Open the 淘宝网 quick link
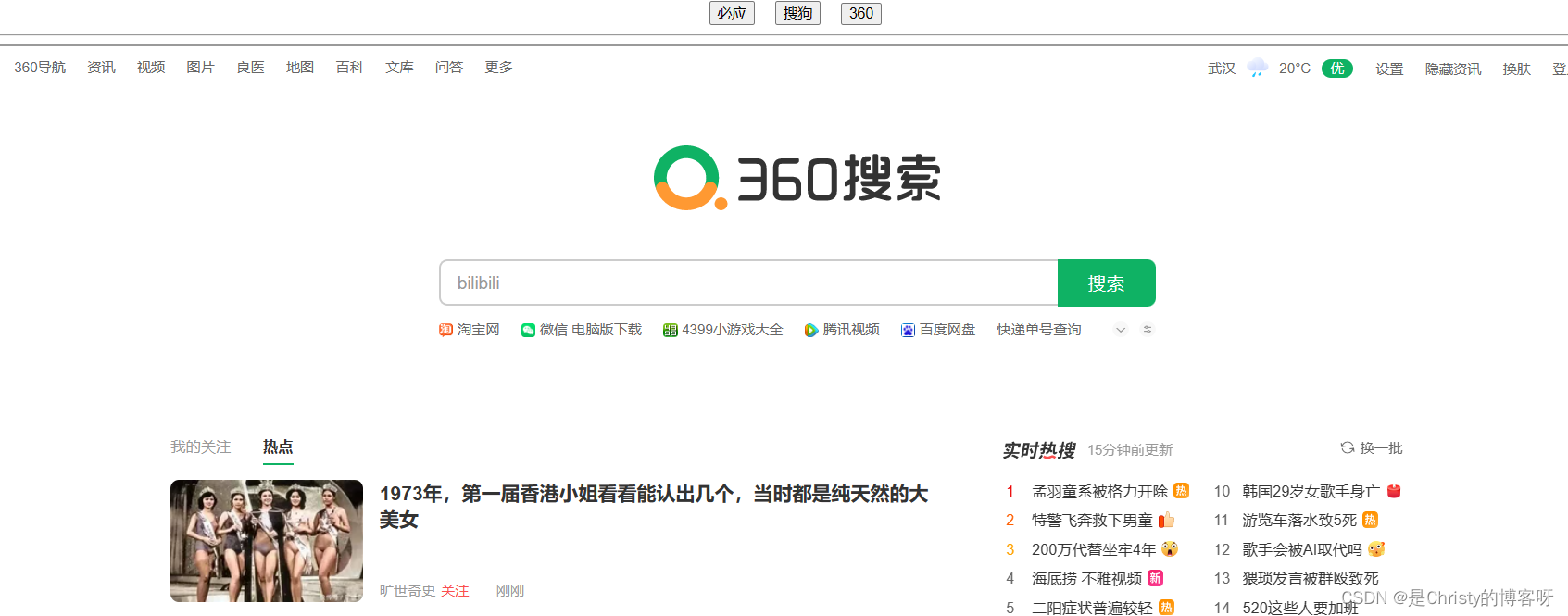Screen dimensions: 1568x616 tap(478, 330)
